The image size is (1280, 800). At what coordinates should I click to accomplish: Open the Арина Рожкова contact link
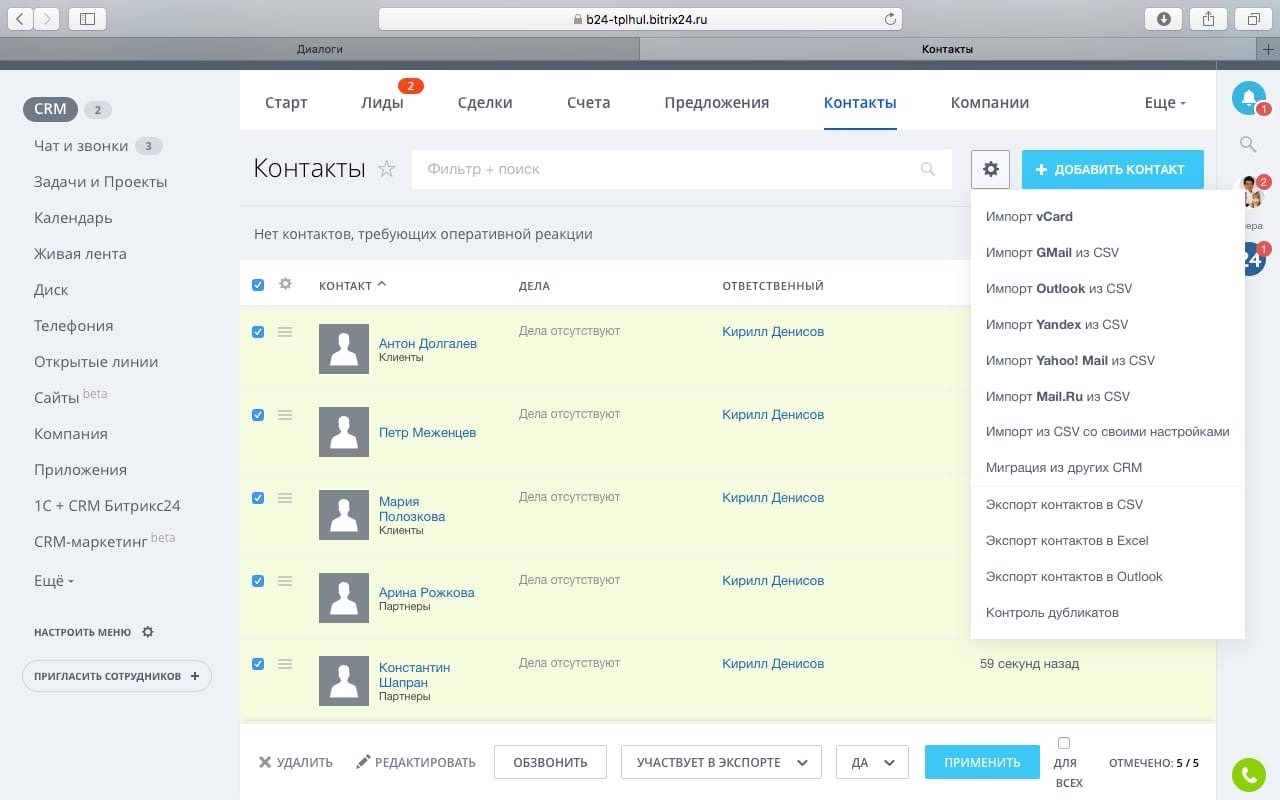(x=426, y=592)
